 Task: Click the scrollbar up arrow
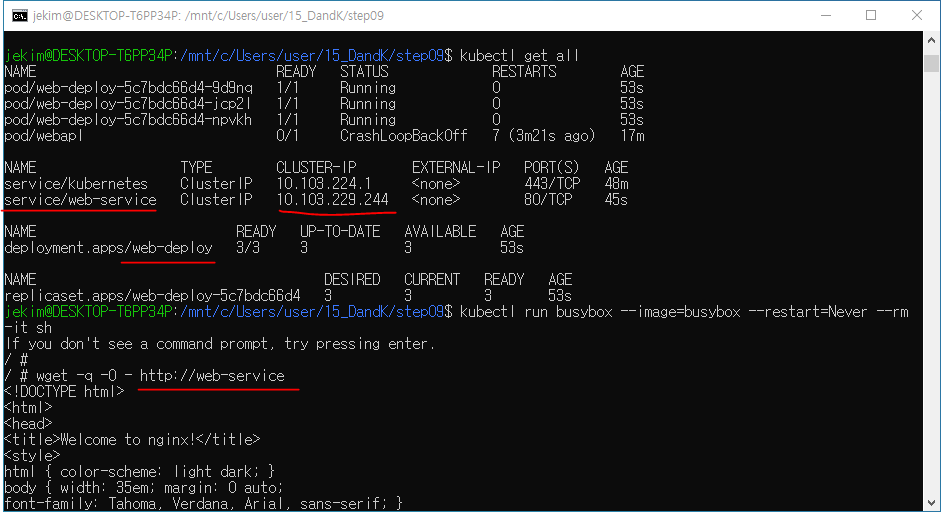click(931, 41)
